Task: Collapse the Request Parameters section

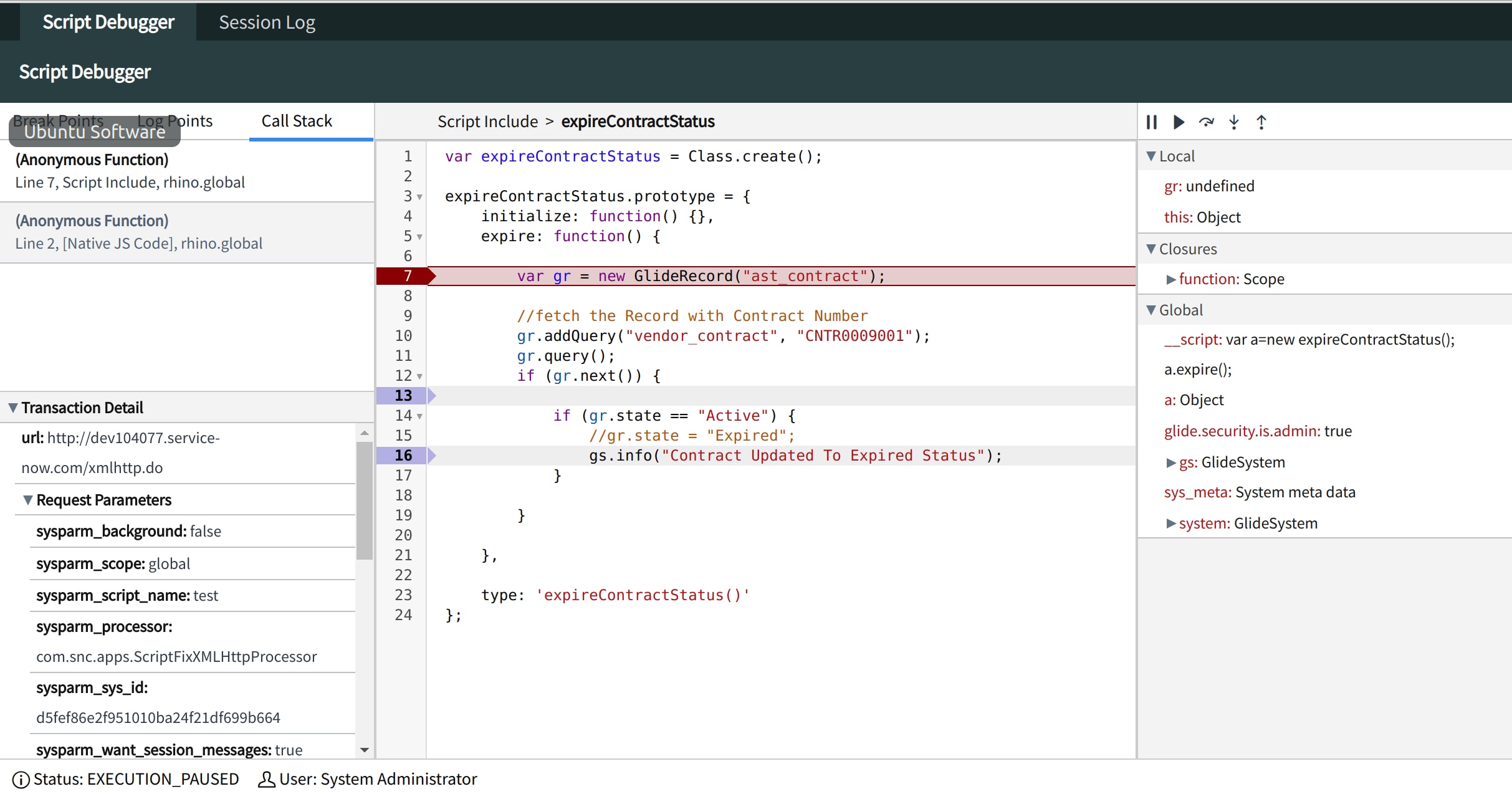Action: 27,499
